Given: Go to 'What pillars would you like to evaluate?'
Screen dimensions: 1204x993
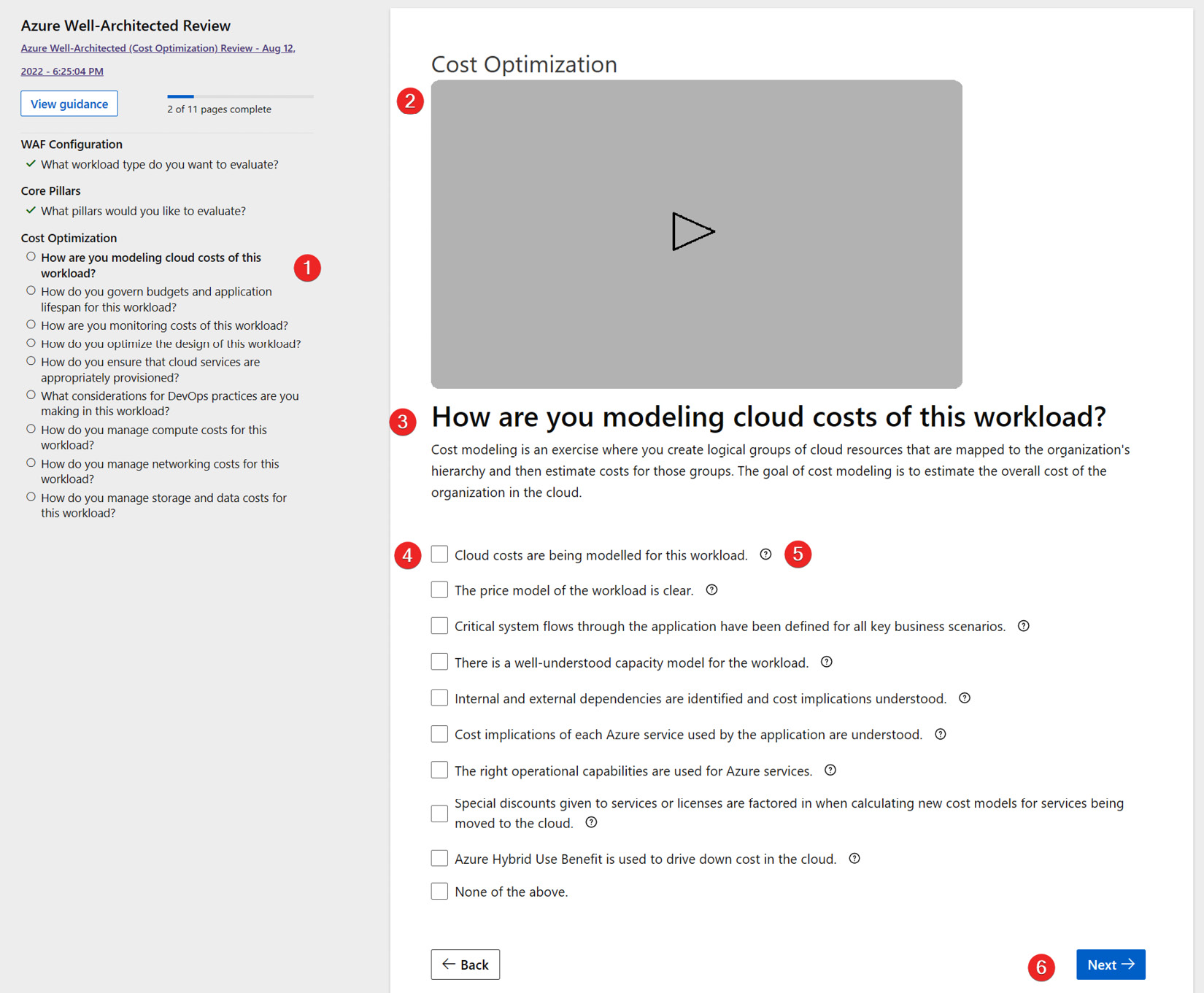Looking at the screenshot, I should (143, 211).
